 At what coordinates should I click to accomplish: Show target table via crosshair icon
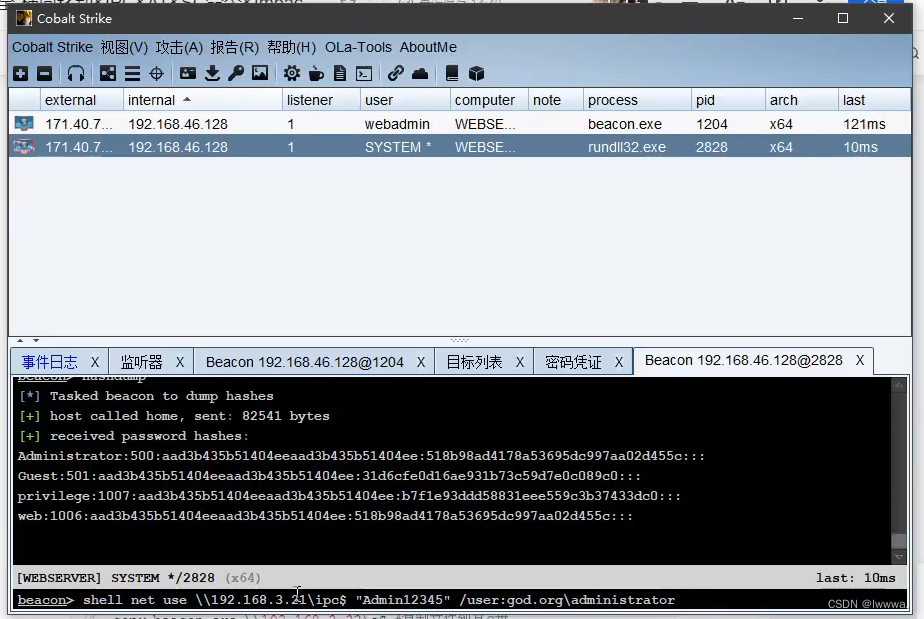coord(157,74)
